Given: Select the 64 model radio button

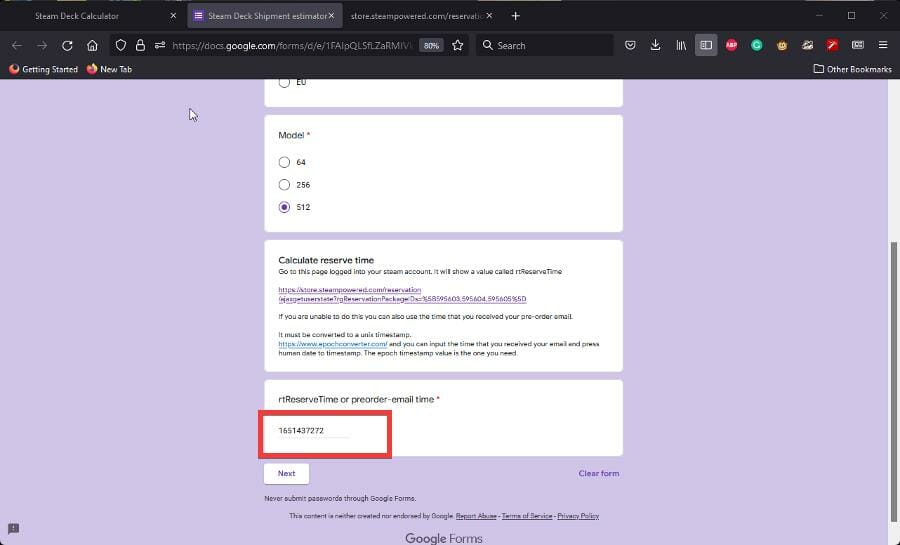Looking at the screenshot, I should tap(284, 162).
